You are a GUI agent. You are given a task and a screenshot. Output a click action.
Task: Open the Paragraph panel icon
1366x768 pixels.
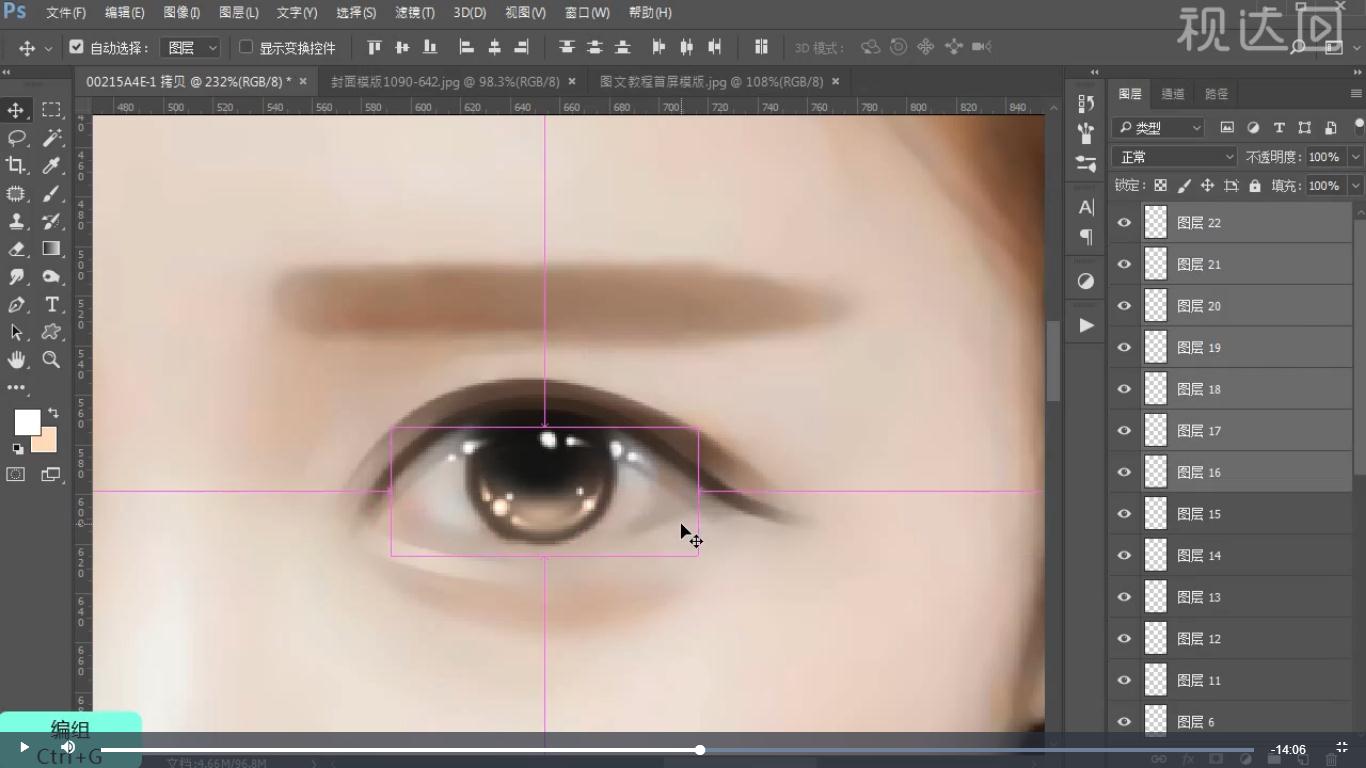coord(1086,237)
